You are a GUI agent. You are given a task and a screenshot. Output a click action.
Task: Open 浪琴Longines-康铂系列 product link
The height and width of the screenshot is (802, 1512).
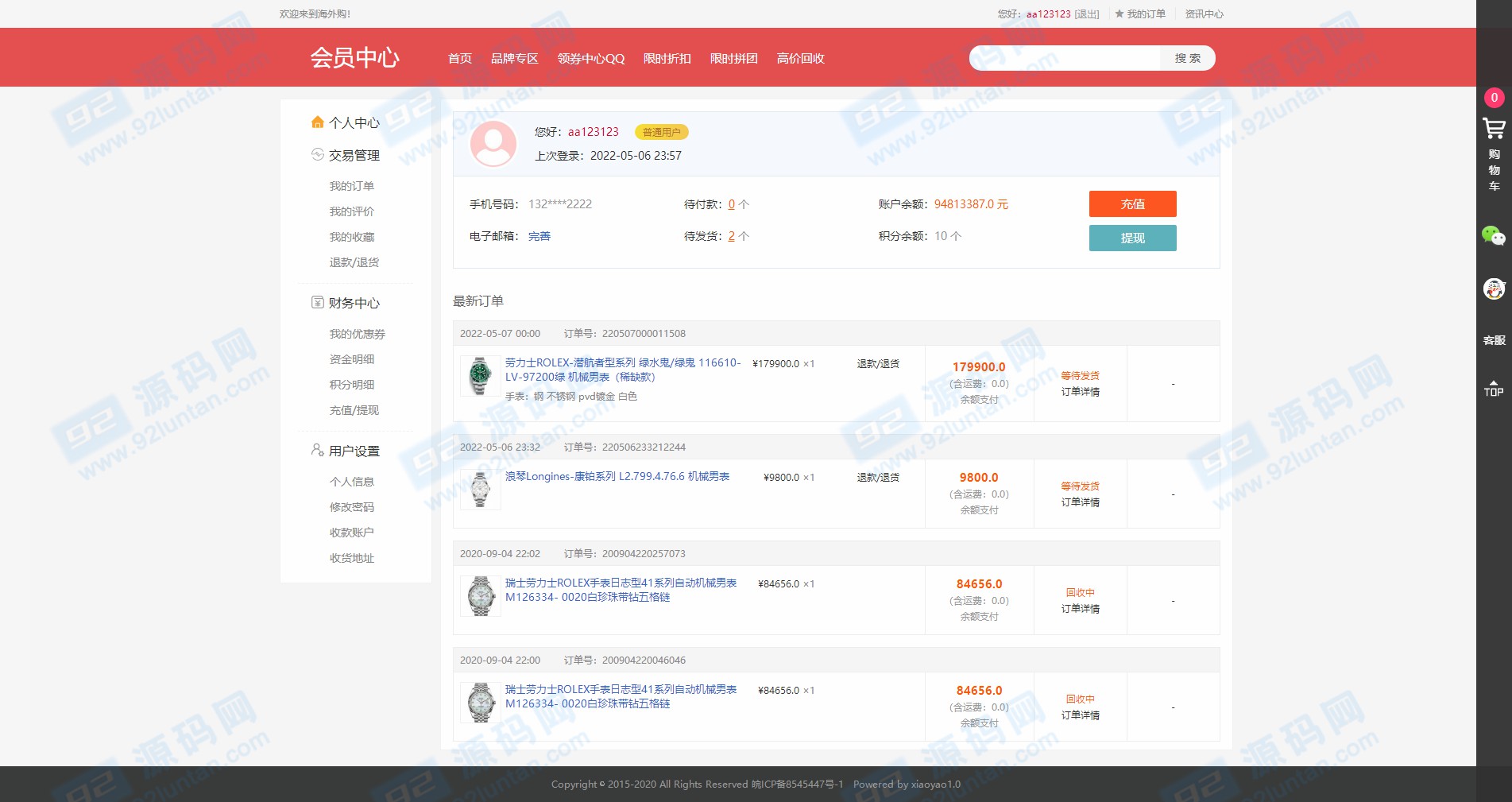point(617,477)
